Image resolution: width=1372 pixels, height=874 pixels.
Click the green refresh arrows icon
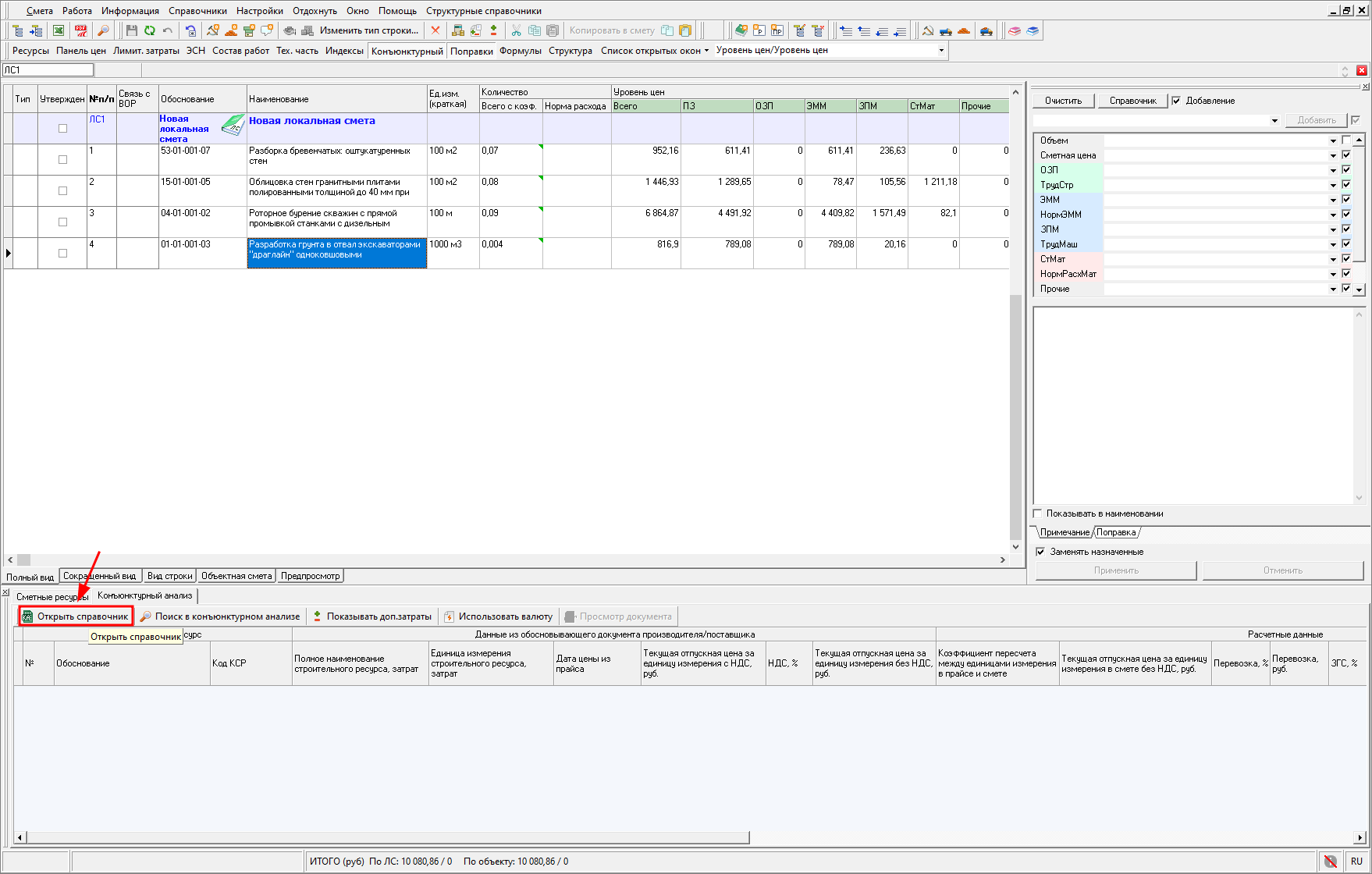point(149,30)
